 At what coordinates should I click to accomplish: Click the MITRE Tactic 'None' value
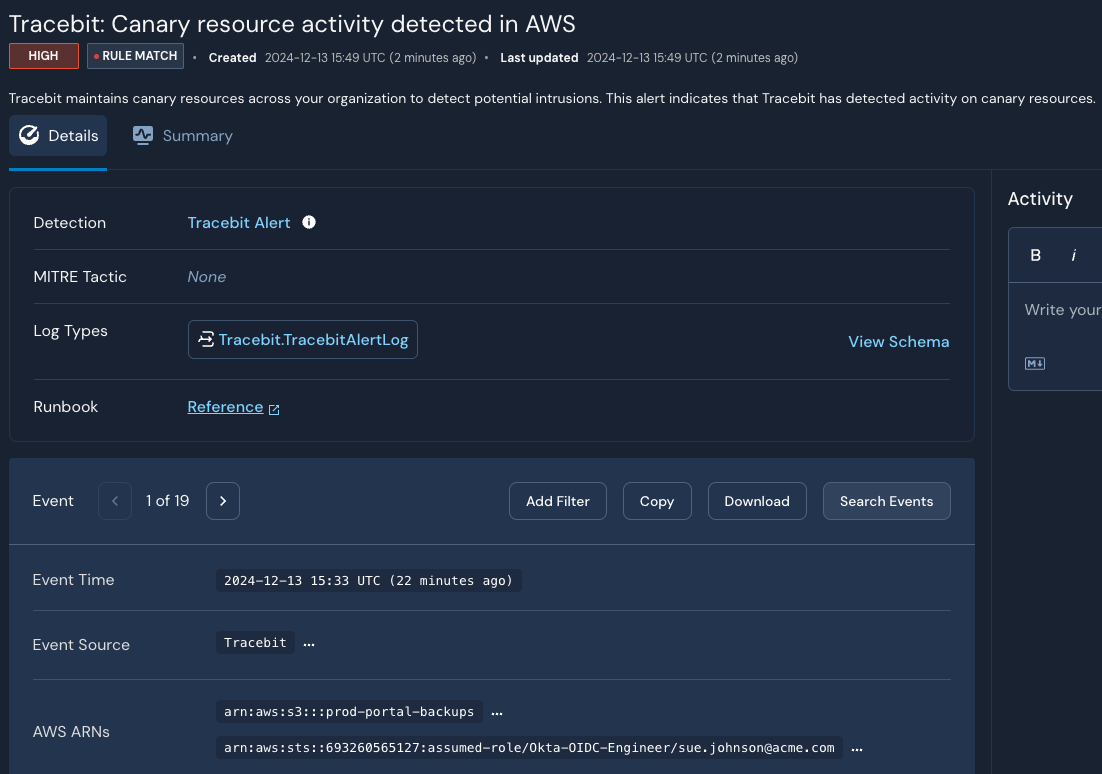pyautogui.click(x=207, y=277)
